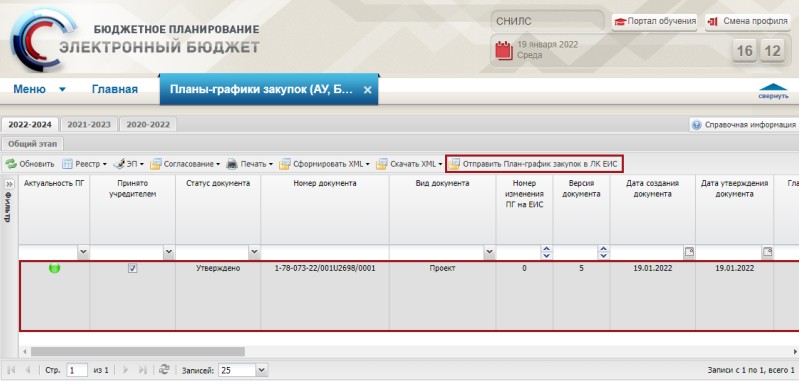This screenshot has width=799, height=381.
Task: Open the Скачать XML dropdown
Action: click(x=409, y=164)
